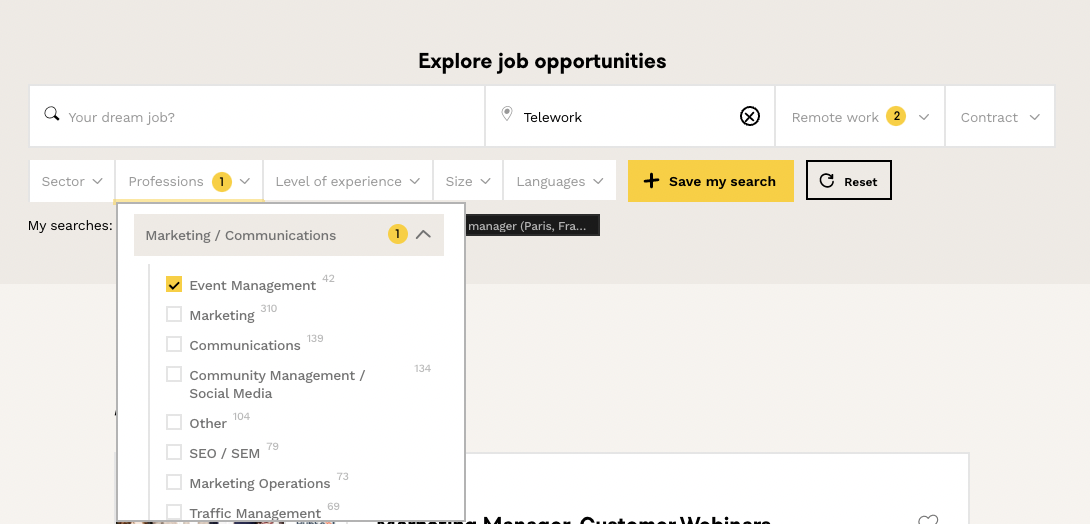The height and width of the screenshot is (524, 1090).
Task: Check the Marketing profession checkbox
Action: coord(174,314)
